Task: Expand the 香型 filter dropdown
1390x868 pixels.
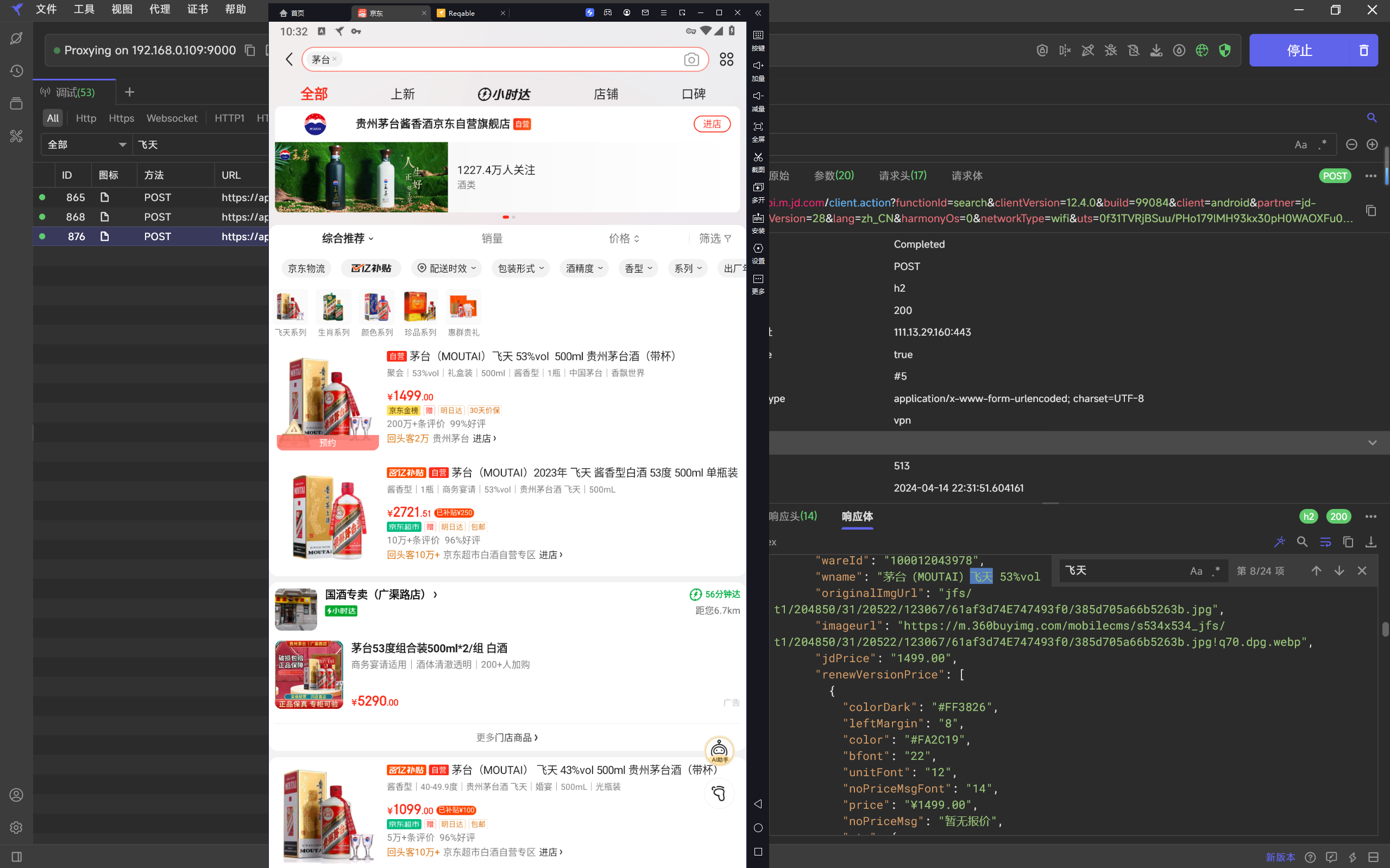Action: [x=638, y=268]
